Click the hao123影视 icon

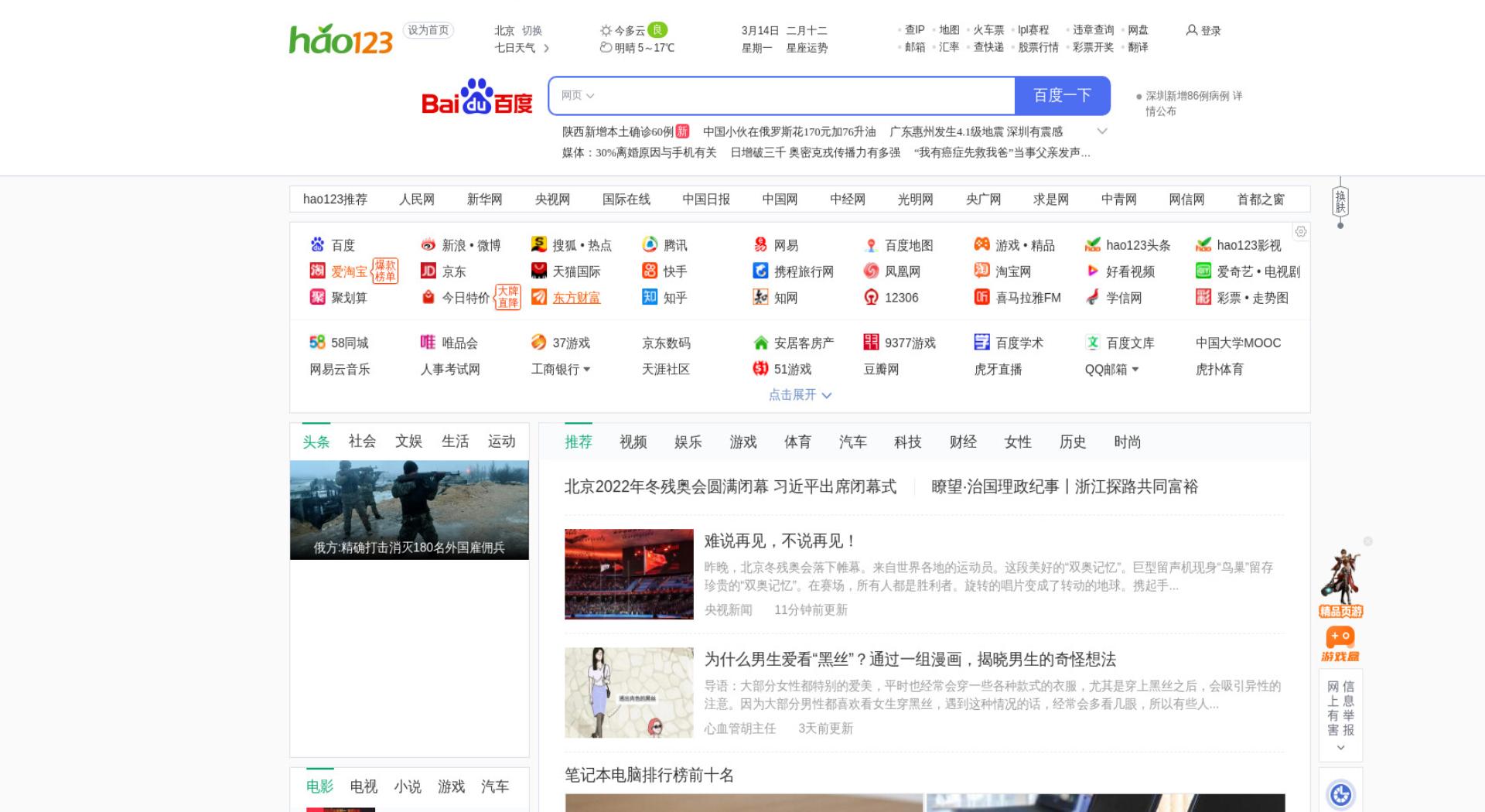coord(1203,245)
